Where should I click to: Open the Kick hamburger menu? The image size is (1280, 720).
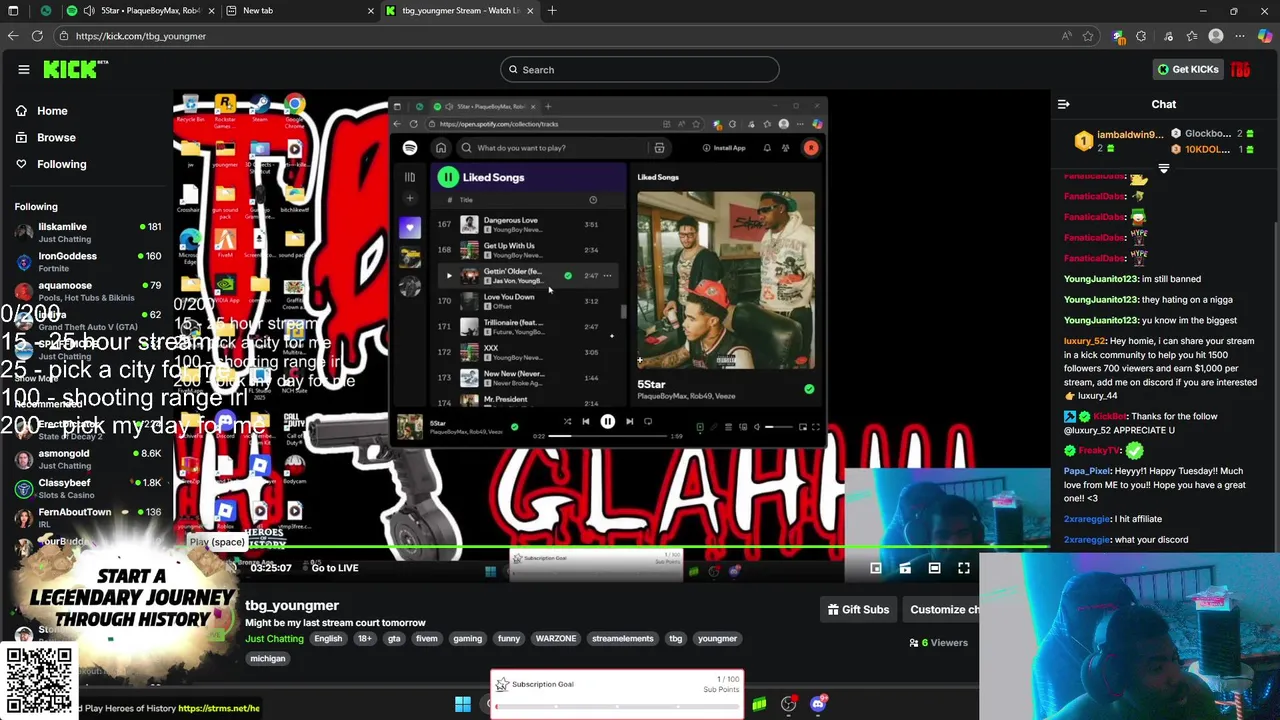[x=24, y=70]
